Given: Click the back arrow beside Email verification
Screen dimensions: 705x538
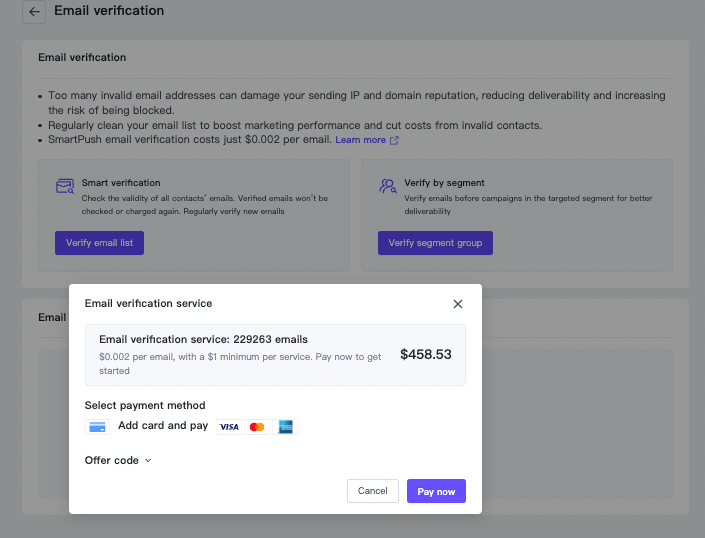Looking at the screenshot, I should point(34,12).
